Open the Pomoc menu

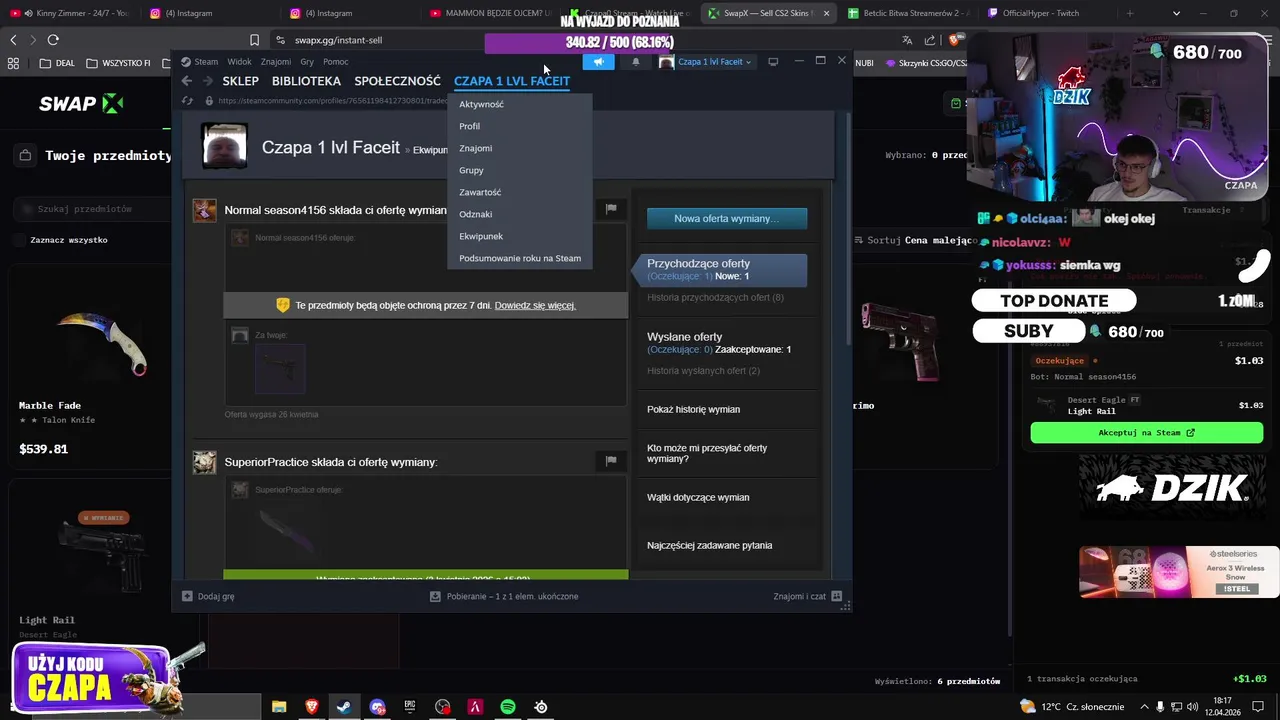[x=336, y=62]
